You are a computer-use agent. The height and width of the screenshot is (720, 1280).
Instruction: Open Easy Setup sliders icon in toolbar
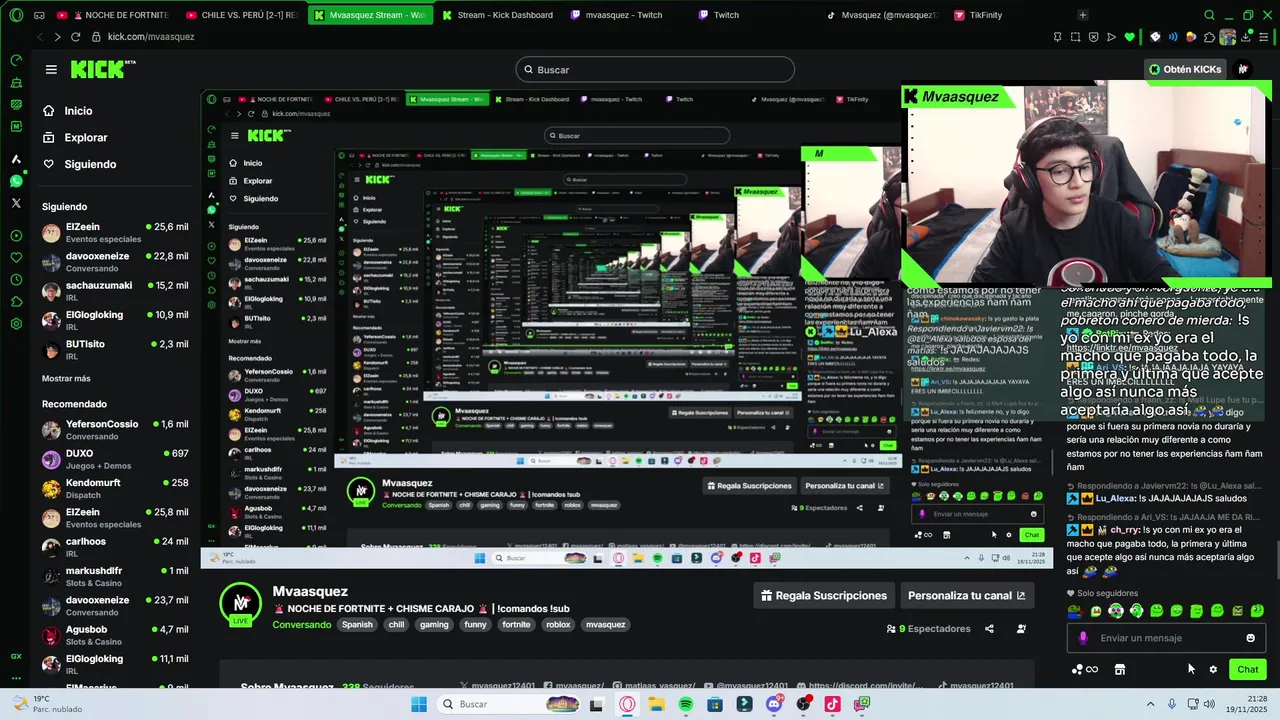(1264, 37)
